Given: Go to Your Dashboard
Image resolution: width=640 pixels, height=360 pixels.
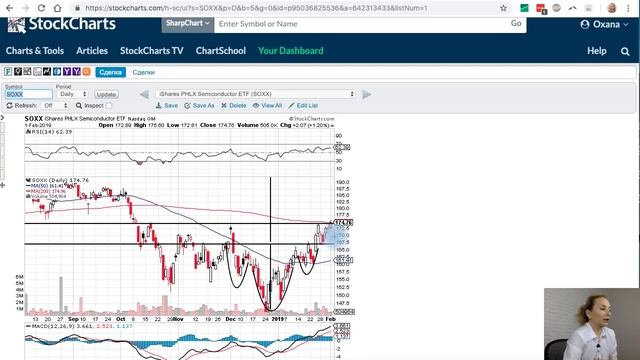Looking at the screenshot, I should point(291,51).
